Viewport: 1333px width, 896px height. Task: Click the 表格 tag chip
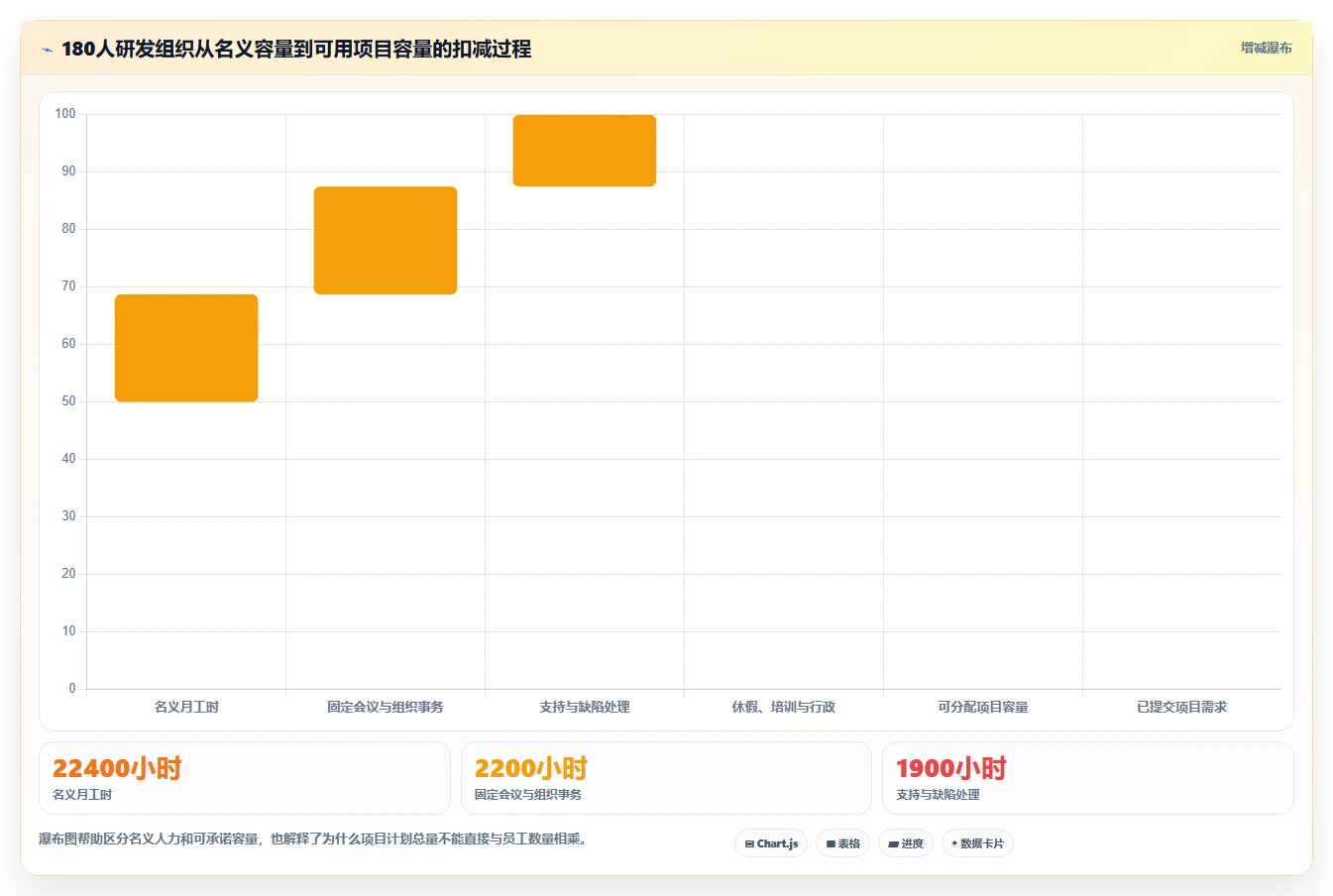coord(842,843)
